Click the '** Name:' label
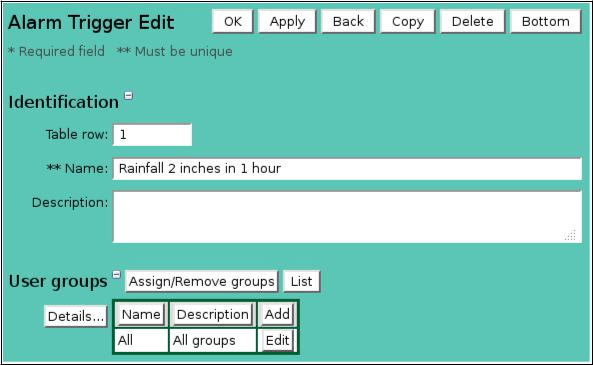The height and width of the screenshot is (365, 593). point(77,168)
